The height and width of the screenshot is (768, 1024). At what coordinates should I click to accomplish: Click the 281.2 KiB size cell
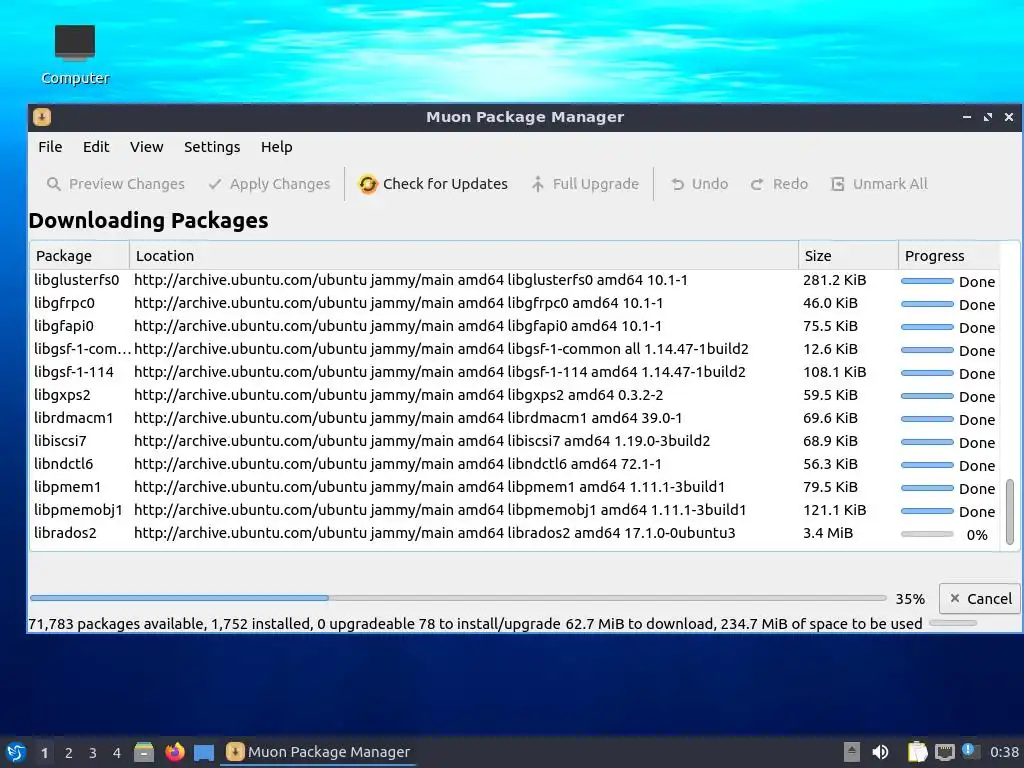pos(835,280)
